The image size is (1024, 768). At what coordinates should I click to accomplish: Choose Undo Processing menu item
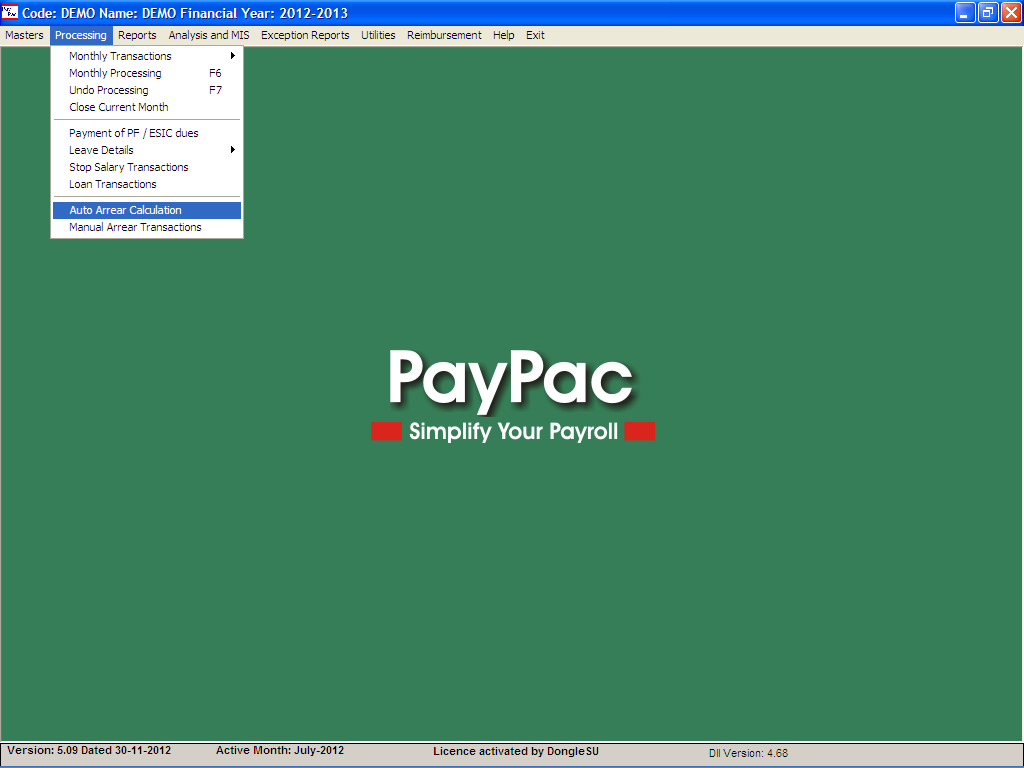[147, 90]
